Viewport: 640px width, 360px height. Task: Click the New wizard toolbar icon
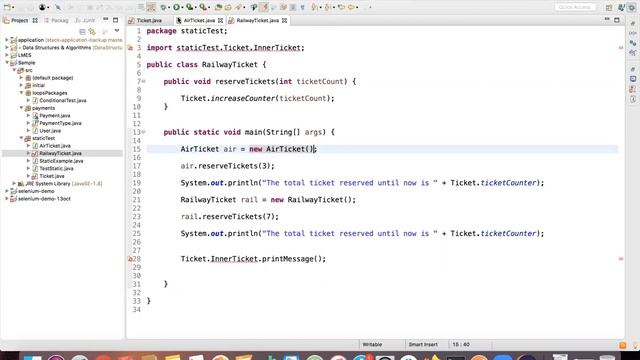(x=7, y=7)
